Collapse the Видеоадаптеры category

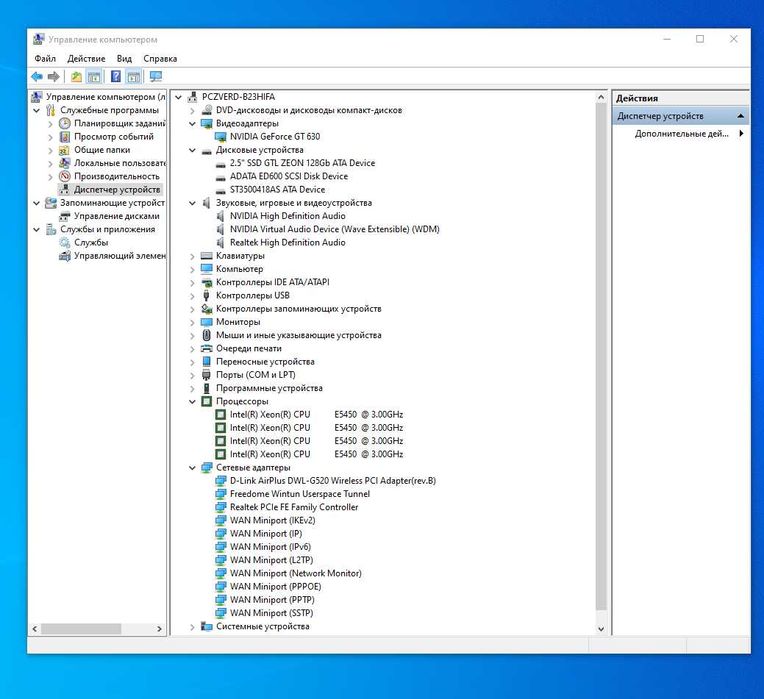[192, 124]
